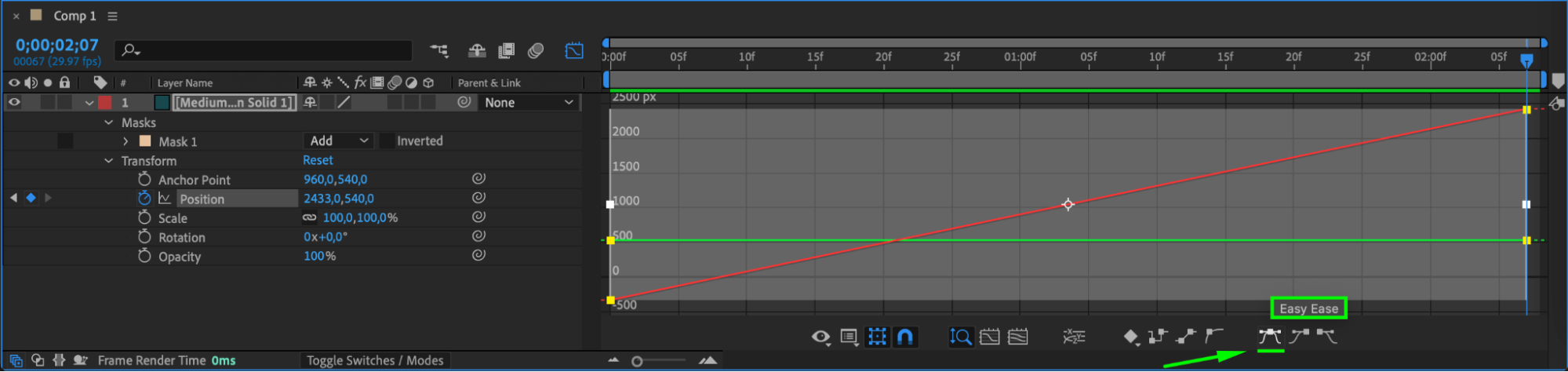Zoom in timeline with large mountain icon
This screenshot has height=372, width=1568.
(x=708, y=360)
